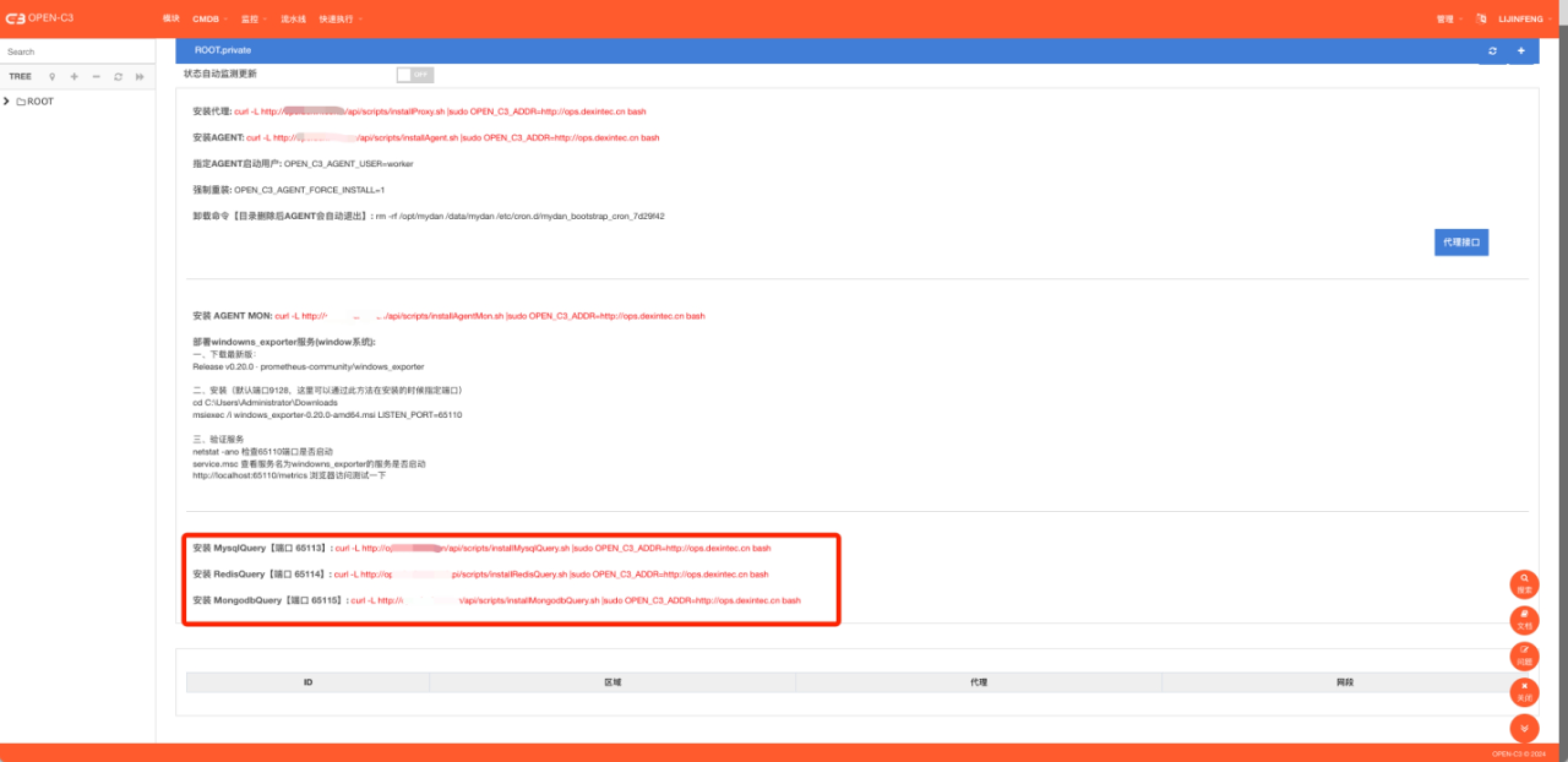The height and width of the screenshot is (762, 1568).
Task: Click the blue 代理接口 button
Action: [x=1461, y=242]
